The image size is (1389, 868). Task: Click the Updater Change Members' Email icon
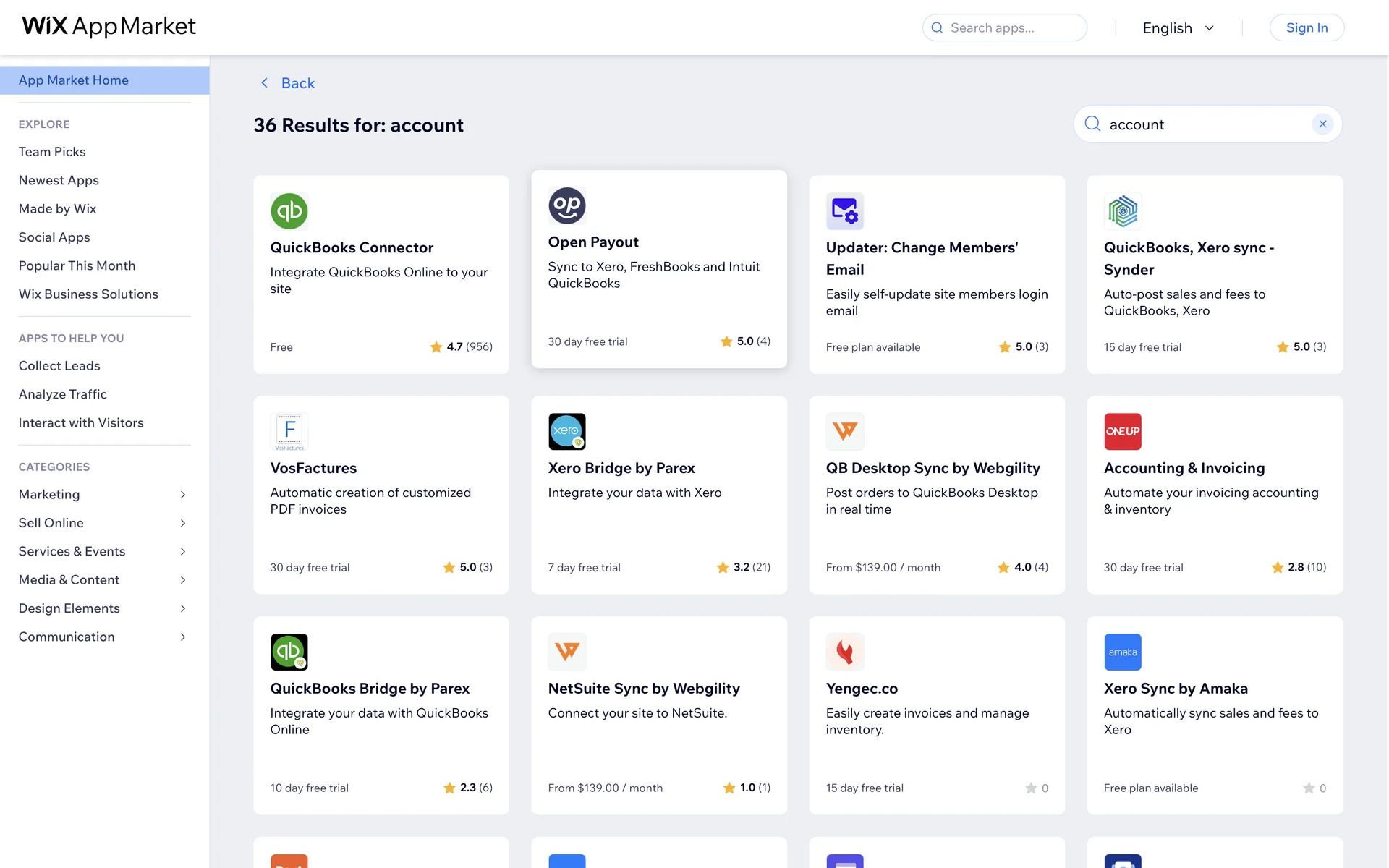[x=844, y=211]
